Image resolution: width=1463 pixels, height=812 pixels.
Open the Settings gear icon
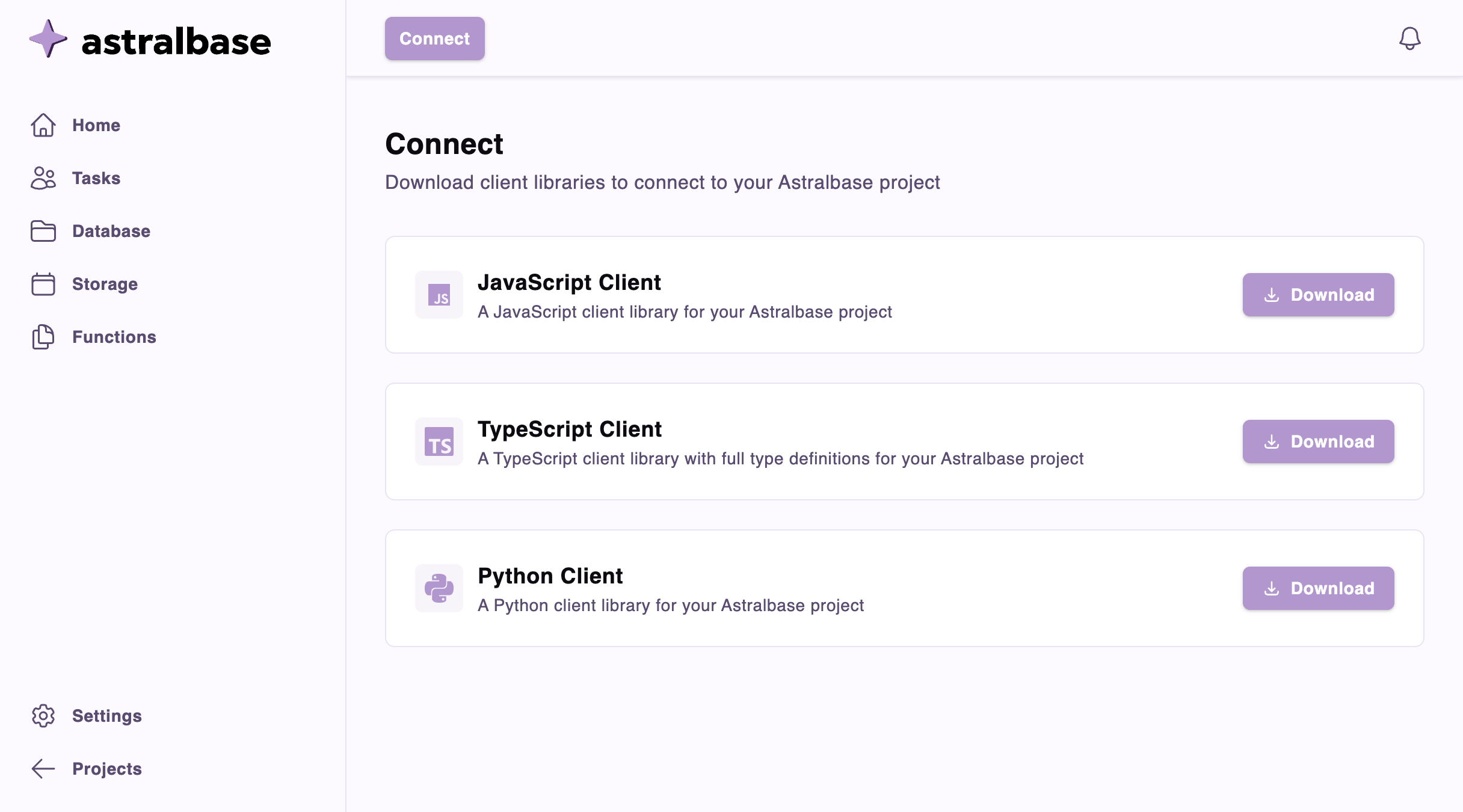[x=43, y=716]
